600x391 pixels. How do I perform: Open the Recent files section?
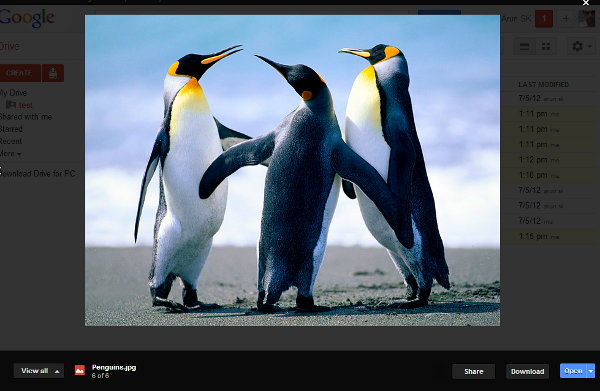[11, 141]
